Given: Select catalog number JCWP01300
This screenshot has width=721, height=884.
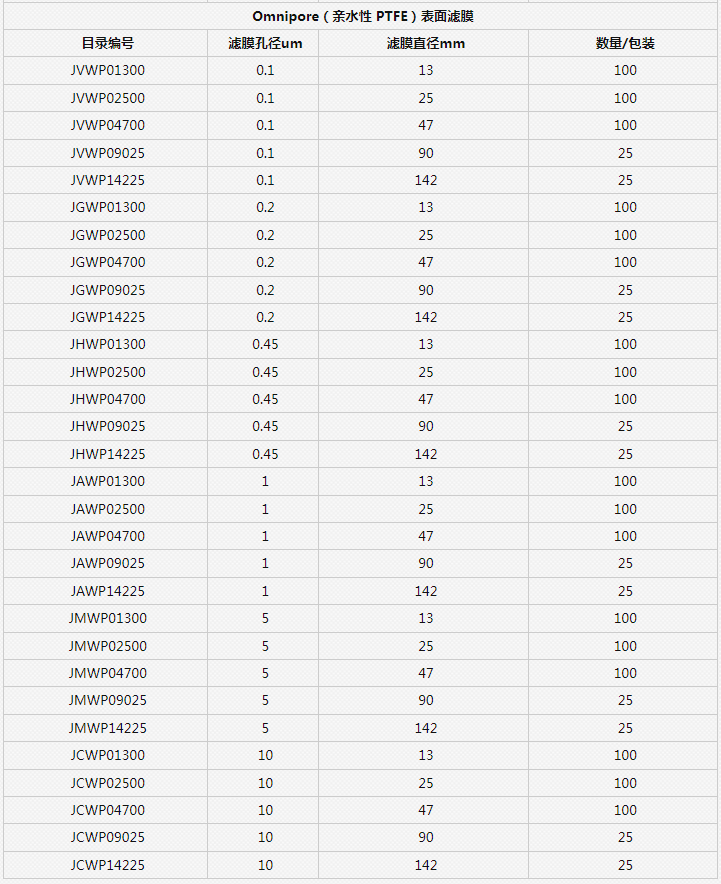Looking at the screenshot, I should [108, 755].
